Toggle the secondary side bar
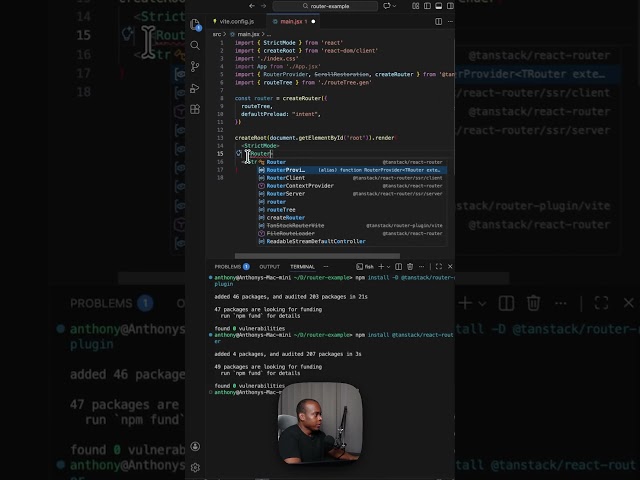This screenshot has height=480, width=640. click(450, 6)
